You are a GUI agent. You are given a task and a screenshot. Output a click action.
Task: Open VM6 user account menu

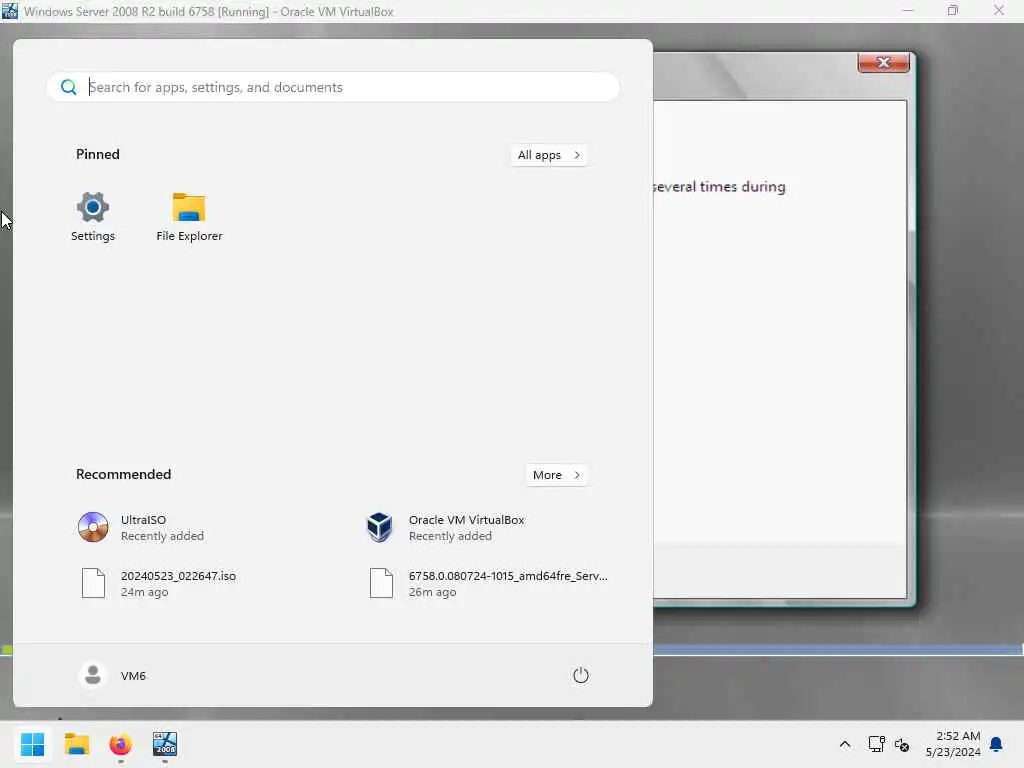point(112,675)
